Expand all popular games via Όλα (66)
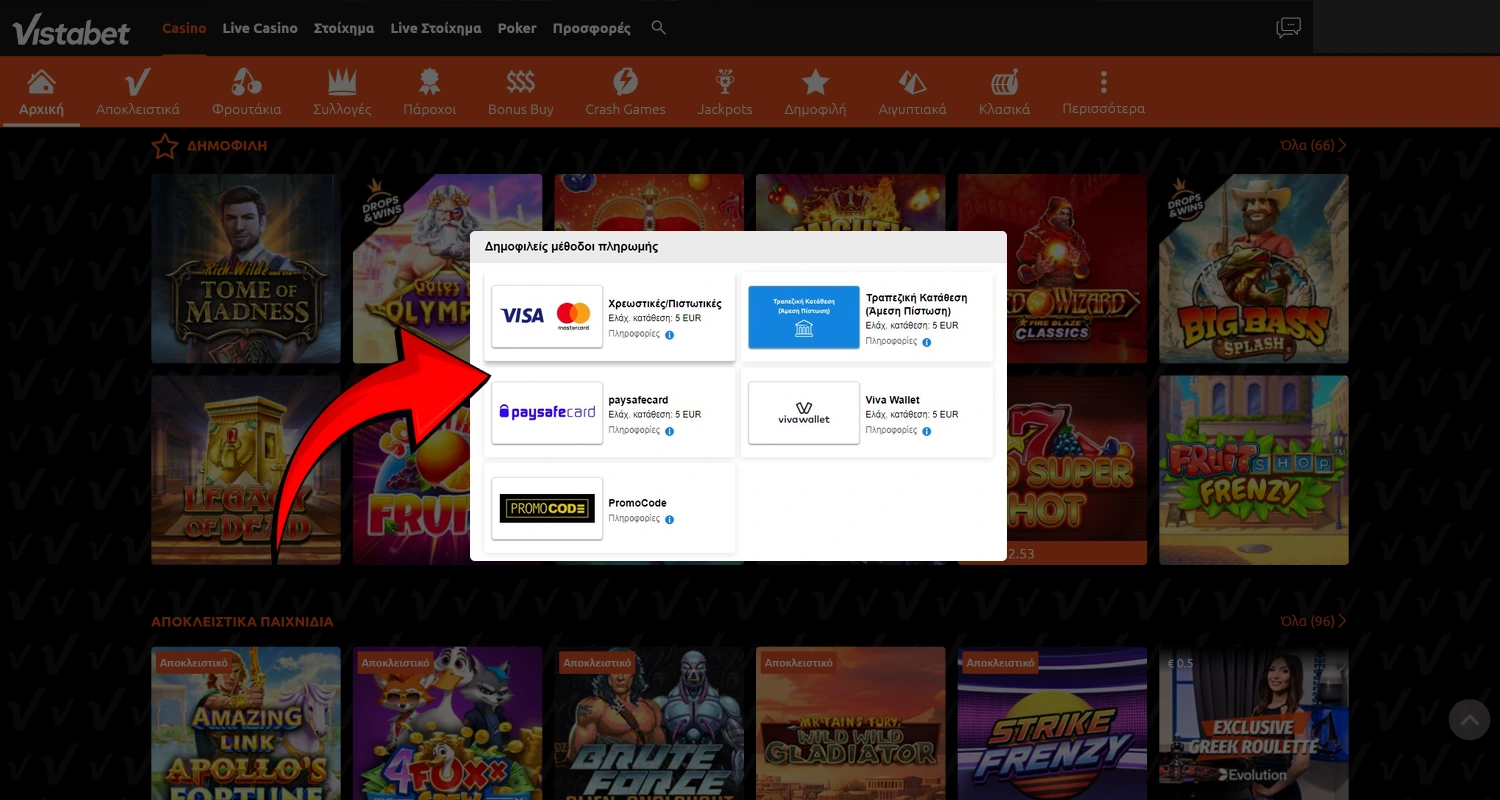Screen dimensions: 1500x800 pos(1312,146)
